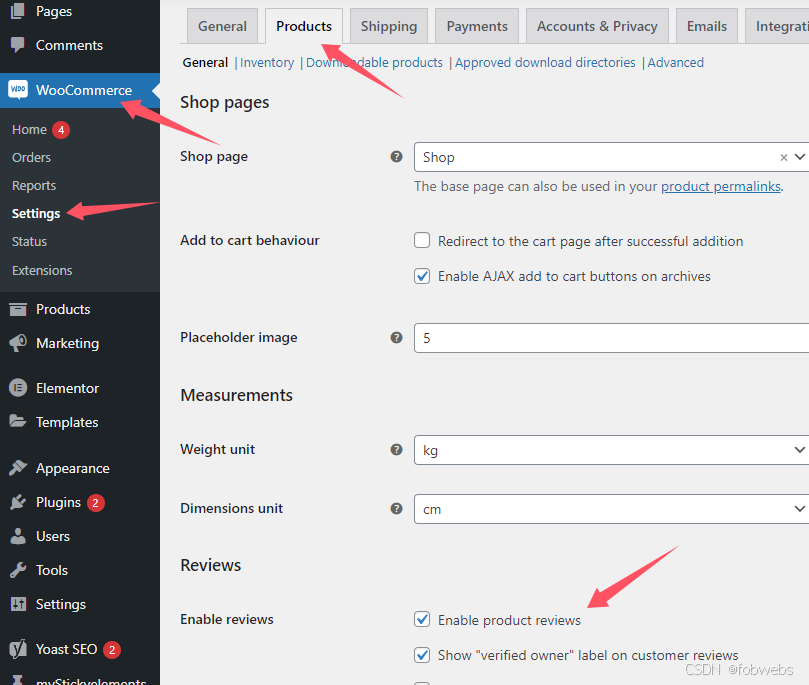Click the Appearance paintbrush icon
This screenshot has height=685, width=809.
[x=18, y=468]
